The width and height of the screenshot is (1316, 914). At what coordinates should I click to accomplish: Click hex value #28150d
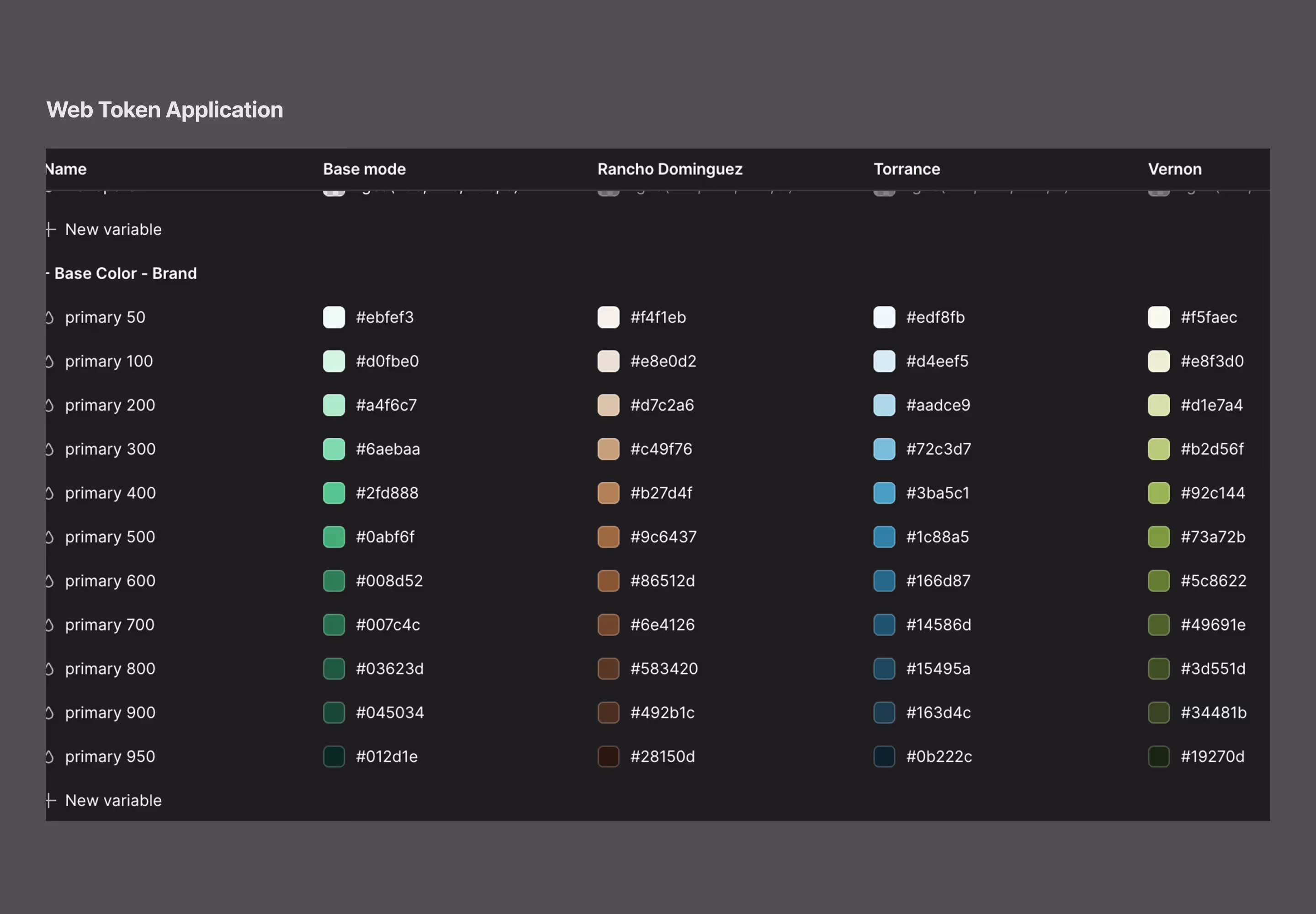[x=663, y=756]
